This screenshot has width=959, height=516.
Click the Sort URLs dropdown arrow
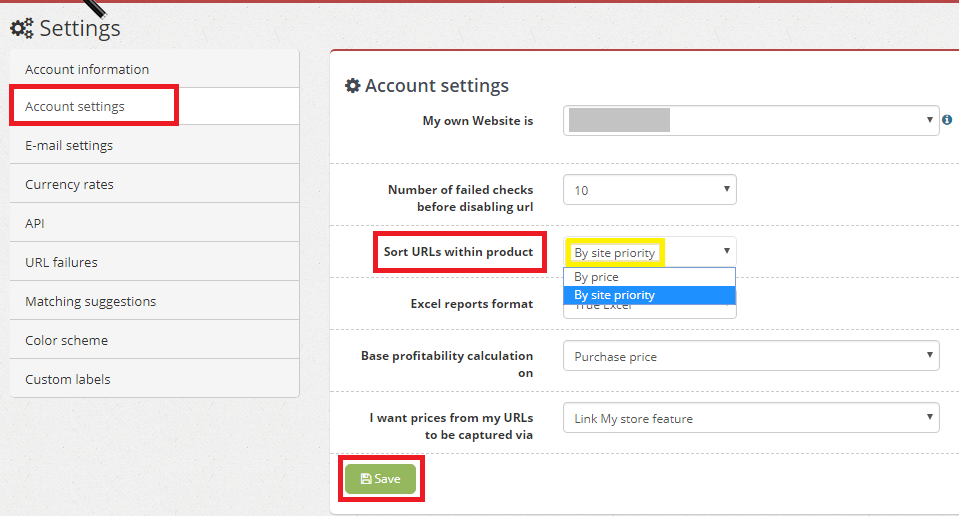[x=727, y=251]
